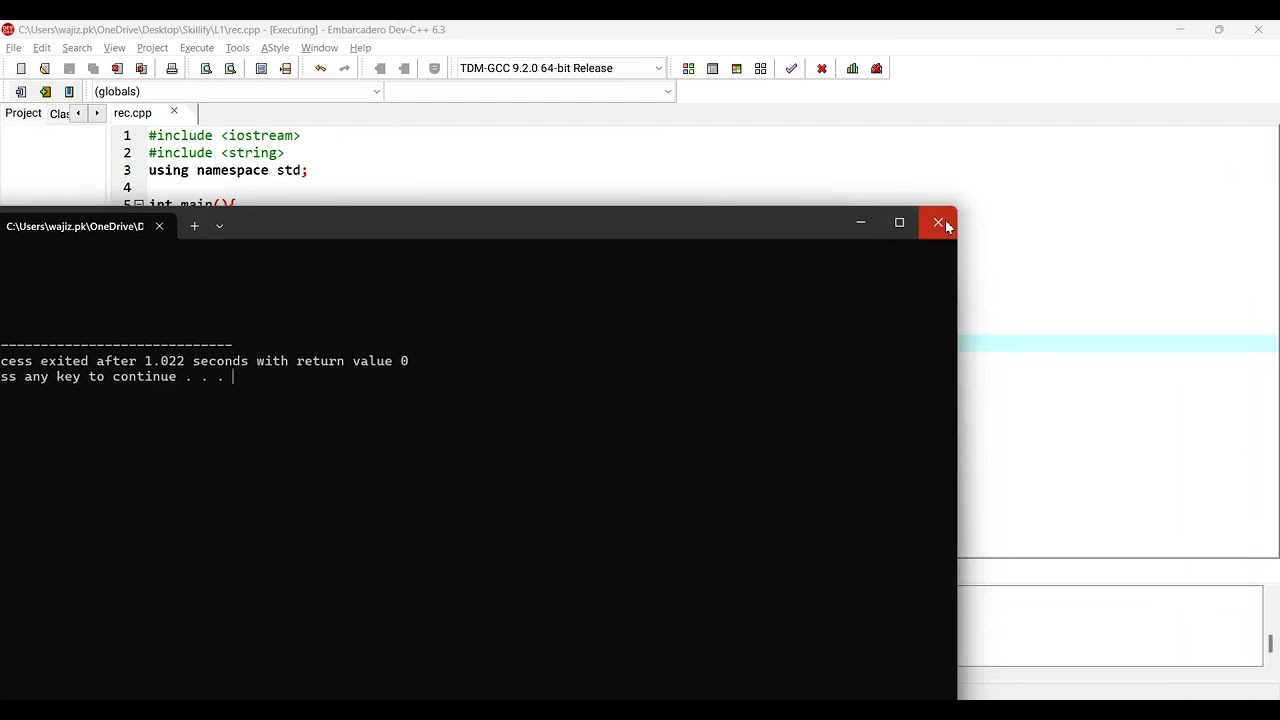Screen dimensions: 1280x720
Task: Click the Profile analysis bar chart icon
Action: pyautogui.click(x=852, y=68)
